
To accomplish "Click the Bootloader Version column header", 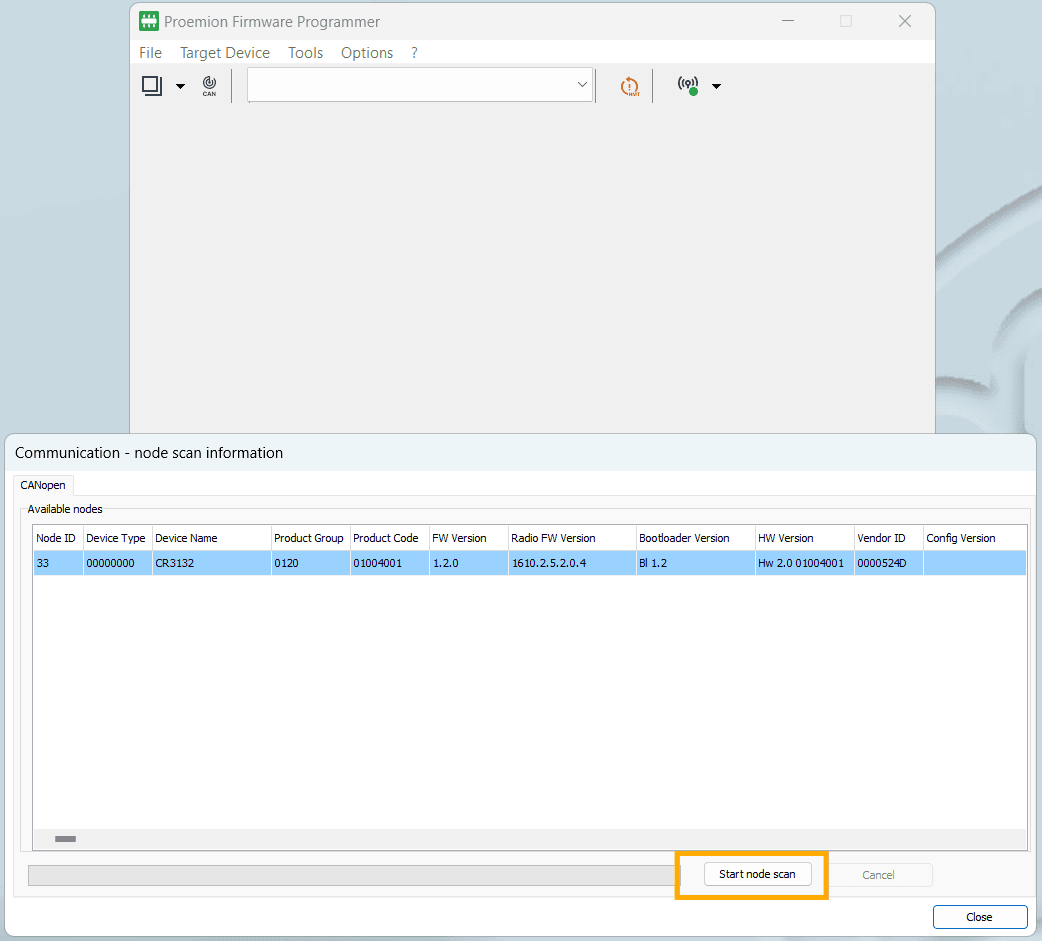I will click(x=684, y=538).
